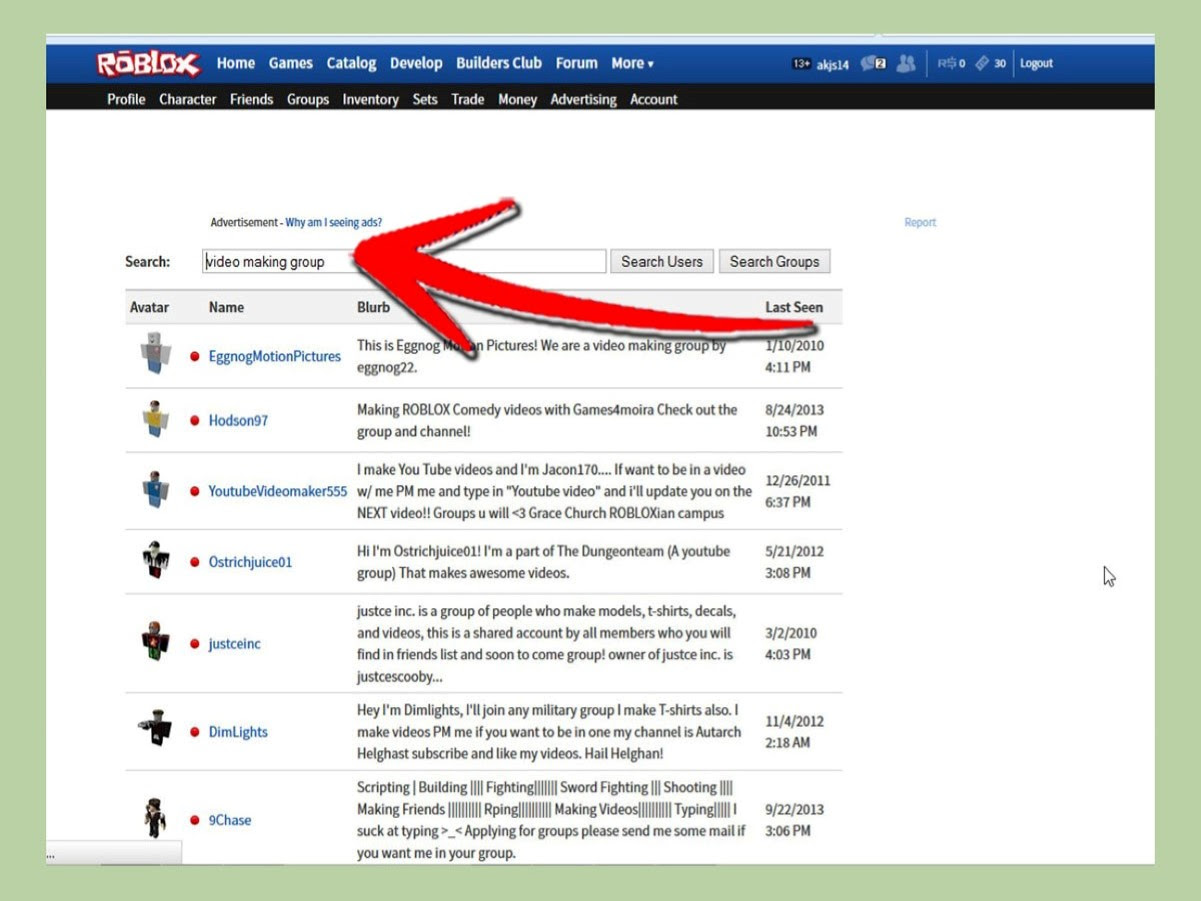Image resolution: width=1201 pixels, height=901 pixels.
Task: Open Character in the sub navigation
Action: [x=188, y=99]
